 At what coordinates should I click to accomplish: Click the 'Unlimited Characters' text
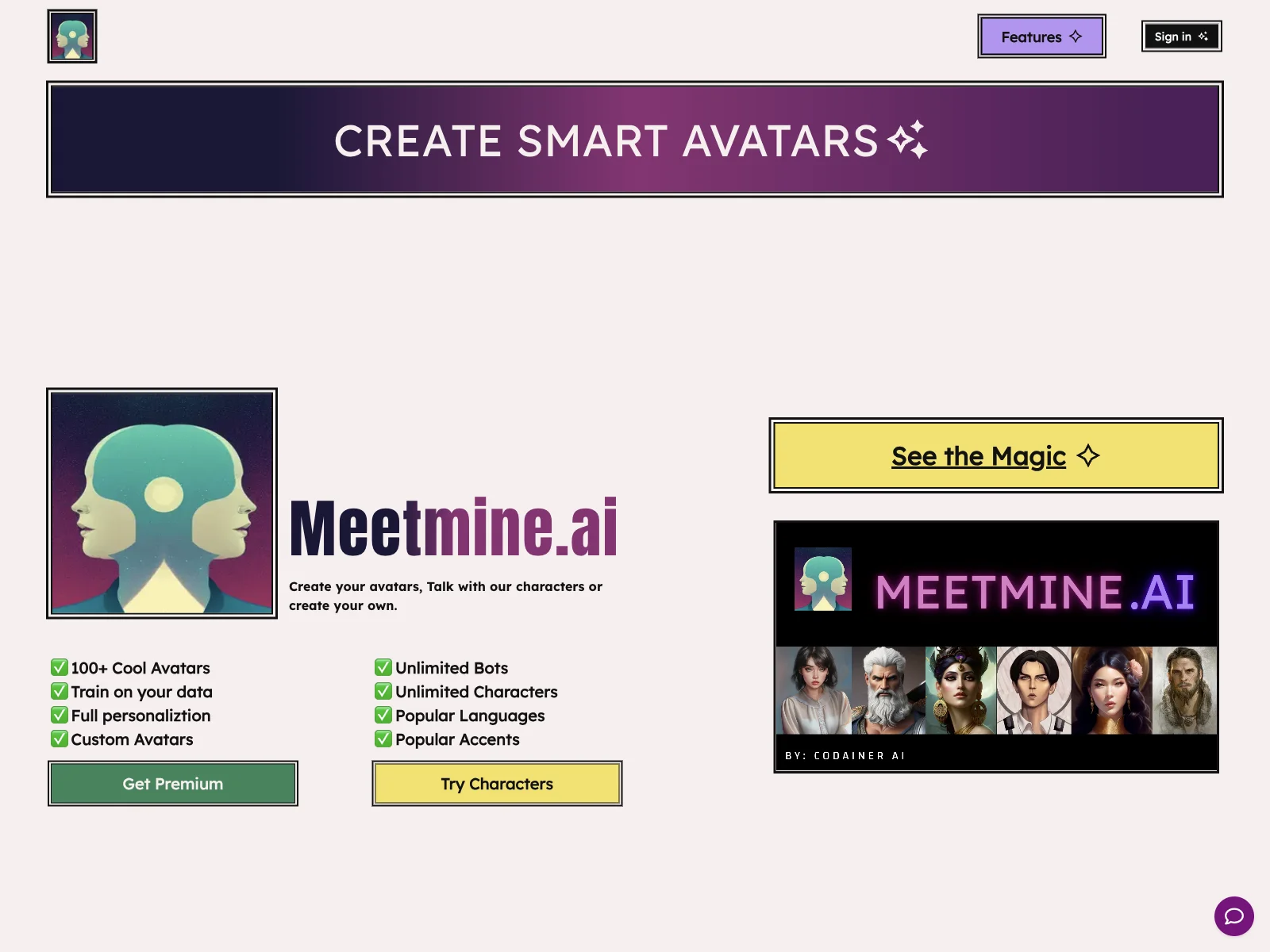(476, 692)
